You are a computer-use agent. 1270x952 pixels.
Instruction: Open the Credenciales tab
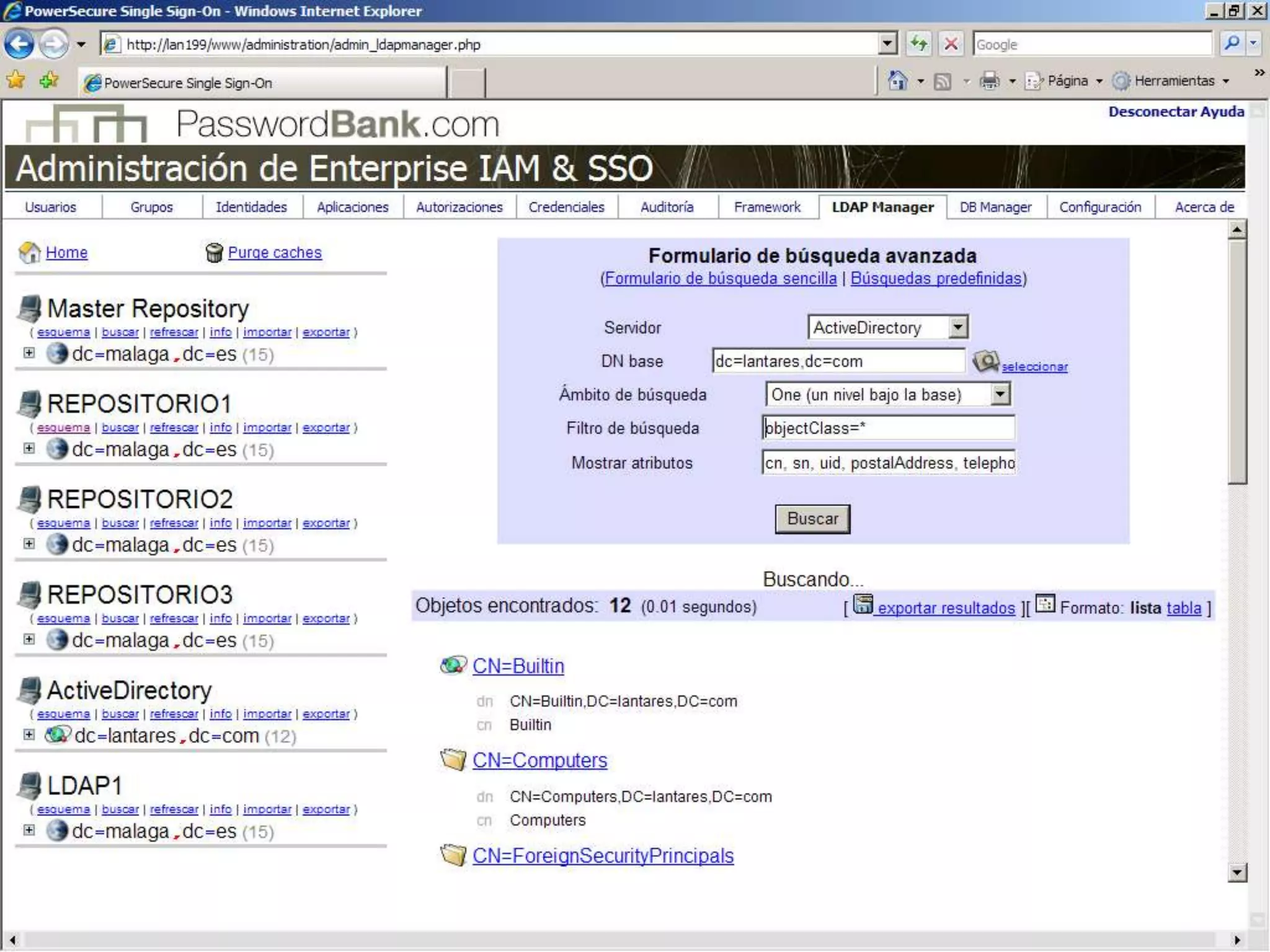567,207
